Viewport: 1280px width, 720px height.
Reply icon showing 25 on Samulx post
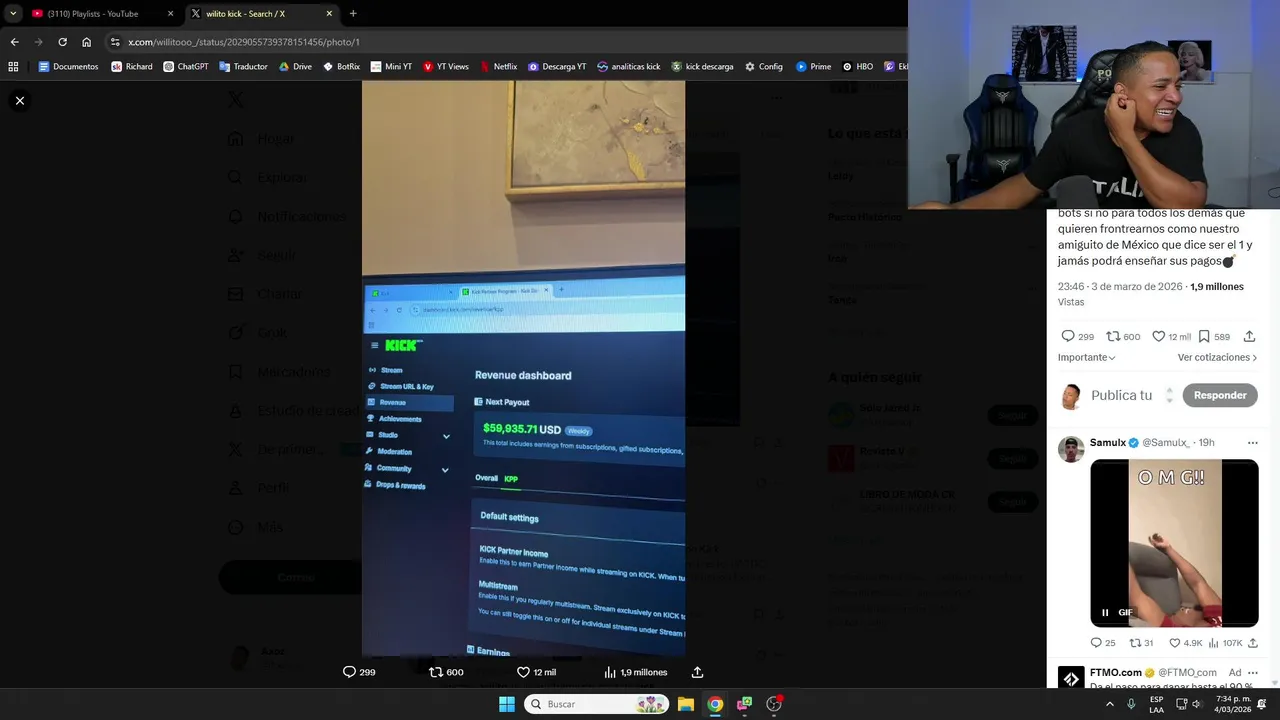[x=1096, y=643]
